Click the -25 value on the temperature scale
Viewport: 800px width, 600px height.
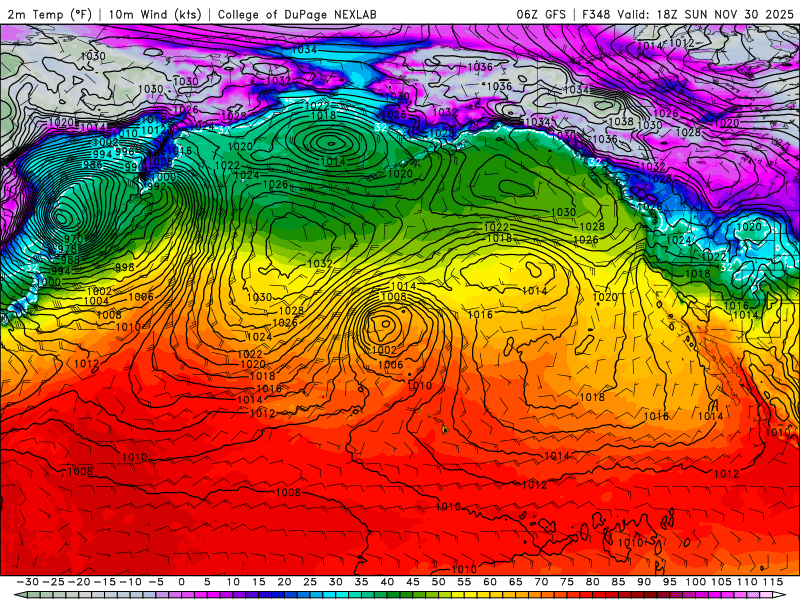(53, 582)
